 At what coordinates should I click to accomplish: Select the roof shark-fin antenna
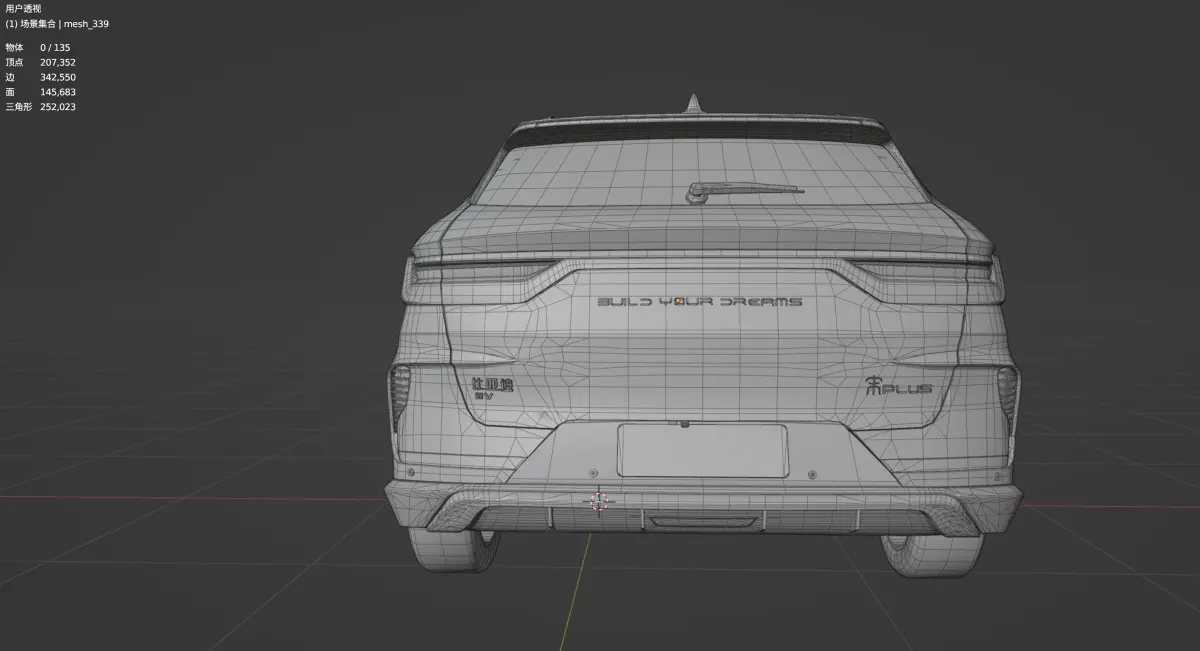click(692, 104)
